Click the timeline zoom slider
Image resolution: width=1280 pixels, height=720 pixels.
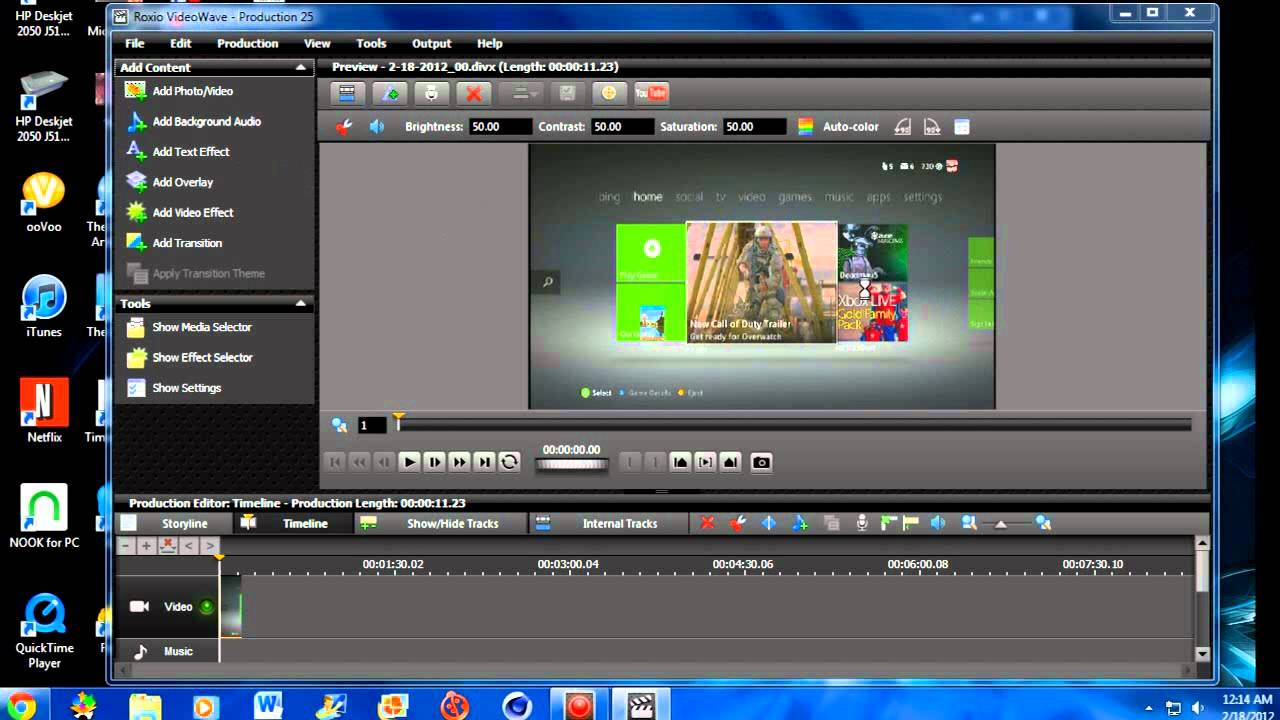pos(1001,524)
